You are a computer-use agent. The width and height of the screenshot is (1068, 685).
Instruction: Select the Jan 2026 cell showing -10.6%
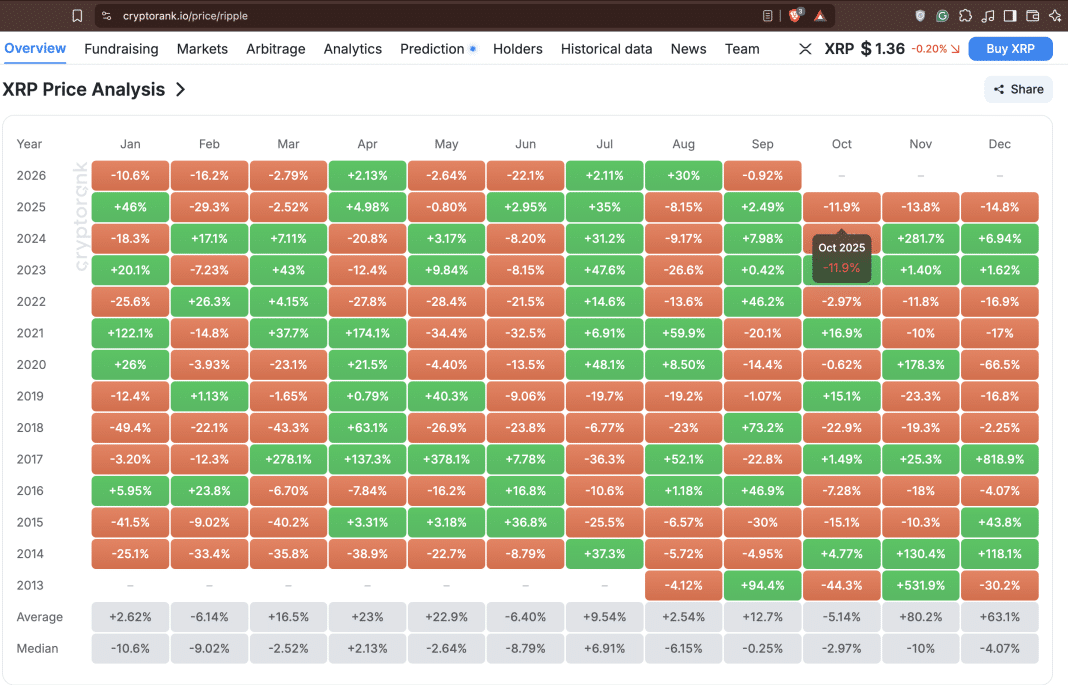(130, 176)
